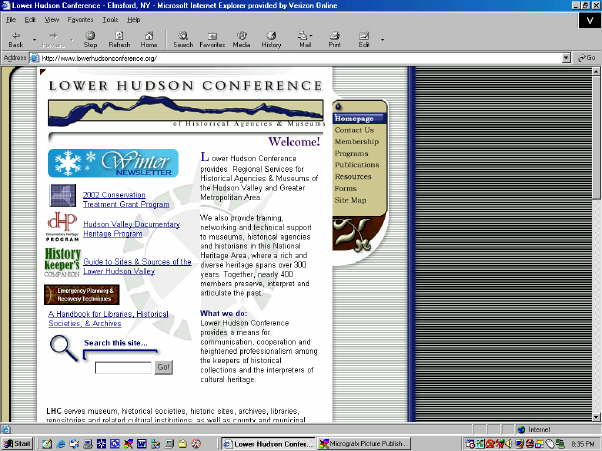The width and height of the screenshot is (602, 451).
Task: Expand the toolbar overflow arrow after Edit
Action: 382,40
